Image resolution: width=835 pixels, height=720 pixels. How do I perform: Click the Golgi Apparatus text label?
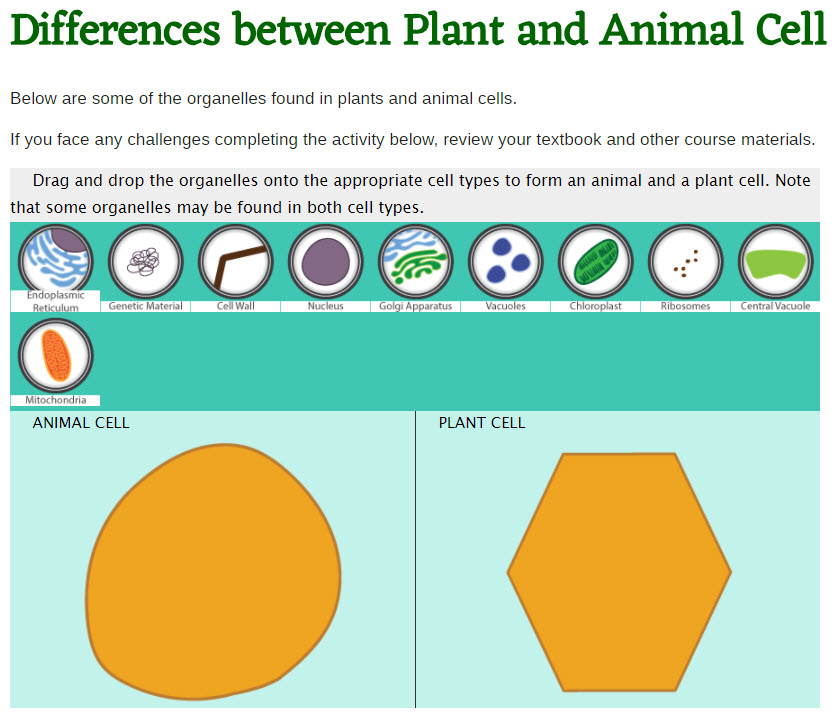416,306
